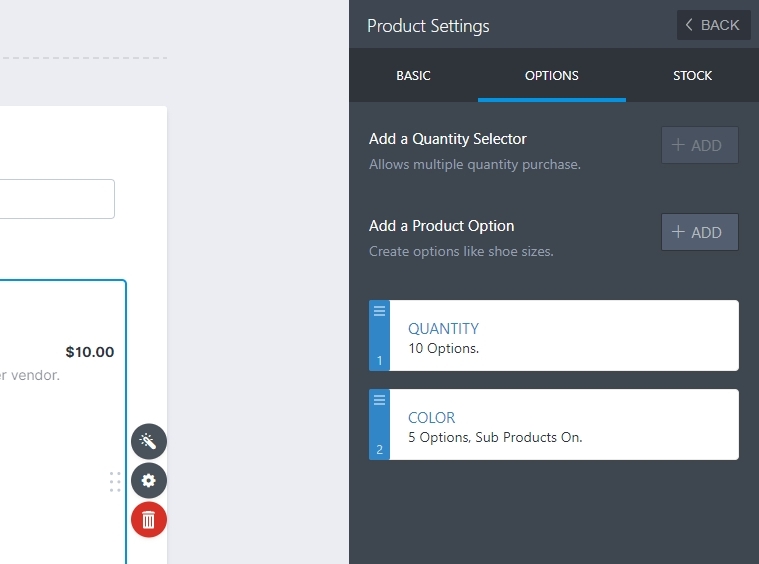Click the six-dot drag handle beside the gear
Viewport: 759px width, 564px height.
tap(115, 482)
